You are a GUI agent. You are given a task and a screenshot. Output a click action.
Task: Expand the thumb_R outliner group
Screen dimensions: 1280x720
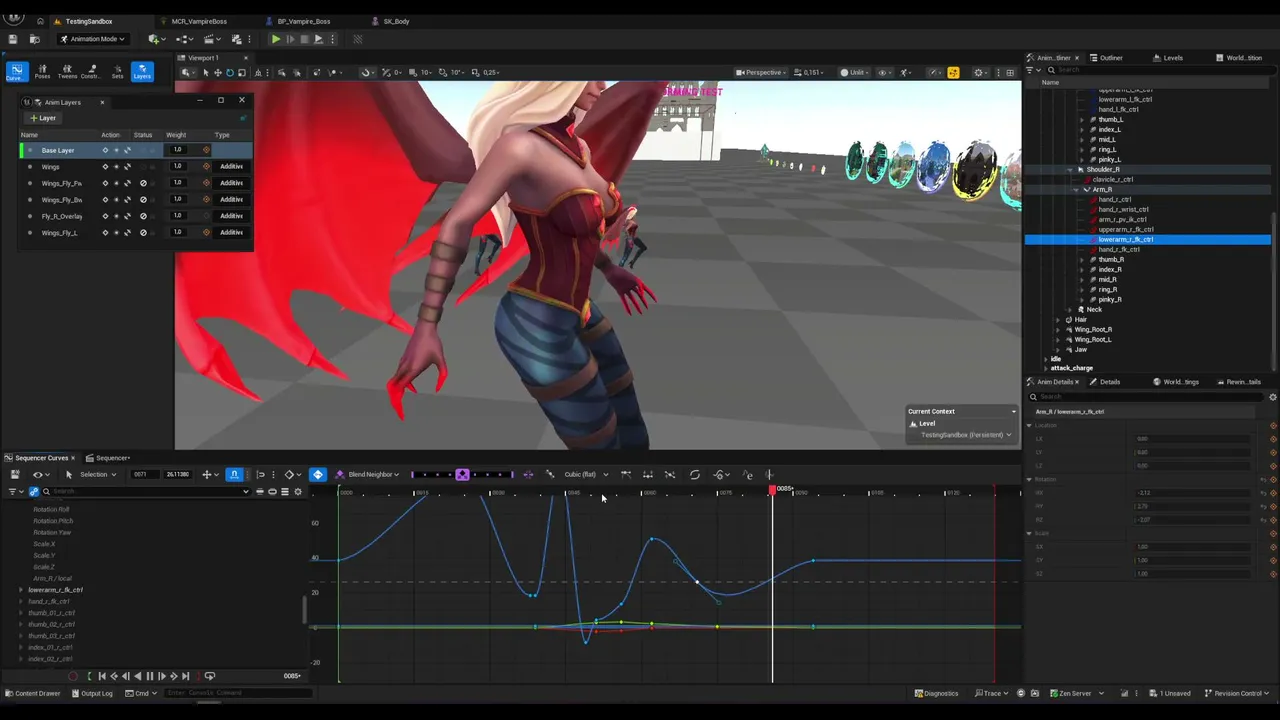pyautogui.click(x=1081, y=260)
